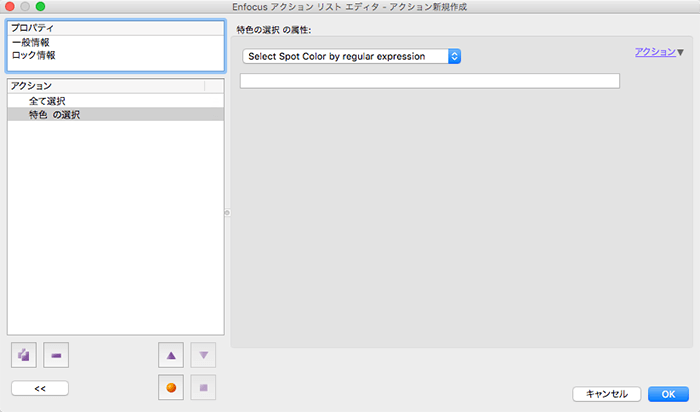
Task: Confirm with the OK button
Action: [x=668, y=394]
